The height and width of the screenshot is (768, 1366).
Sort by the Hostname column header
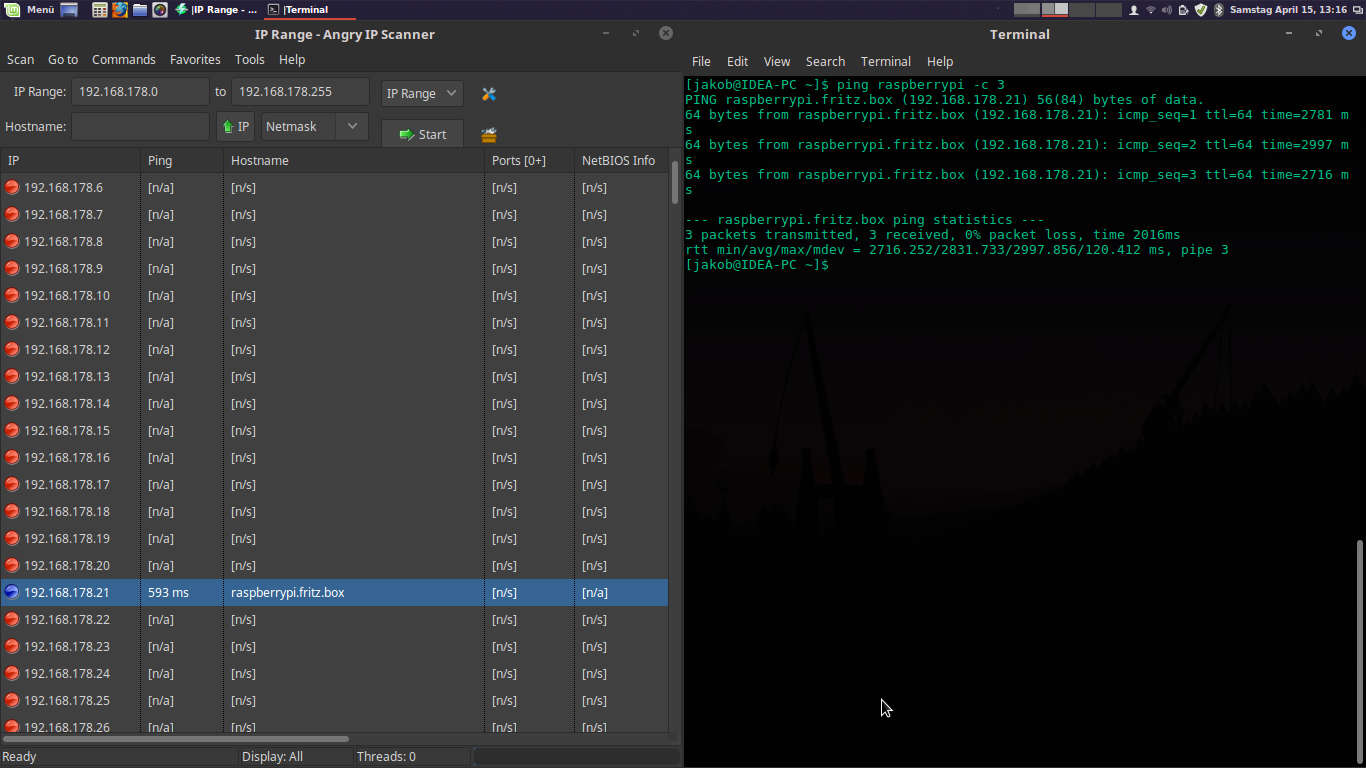pos(354,160)
